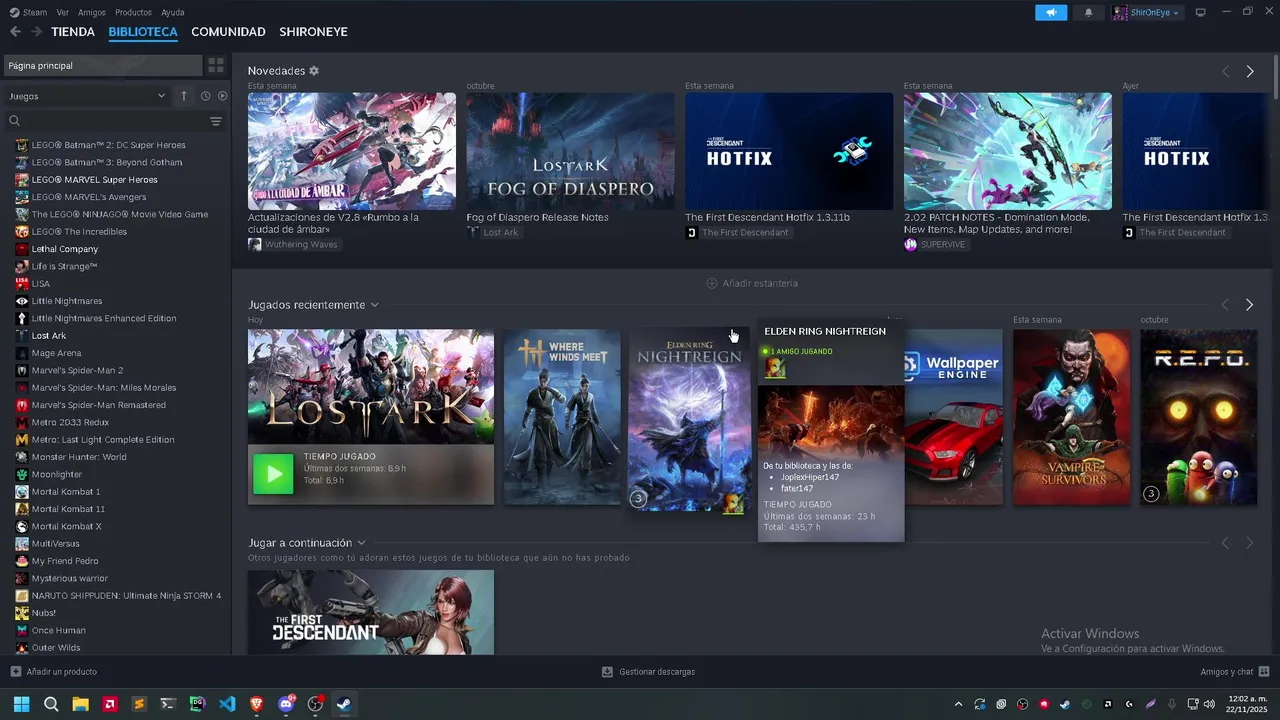The width and height of the screenshot is (1280, 720).
Task: Open Fog of Diaspero Release Notes thumbnail
Action: (570, 151)
